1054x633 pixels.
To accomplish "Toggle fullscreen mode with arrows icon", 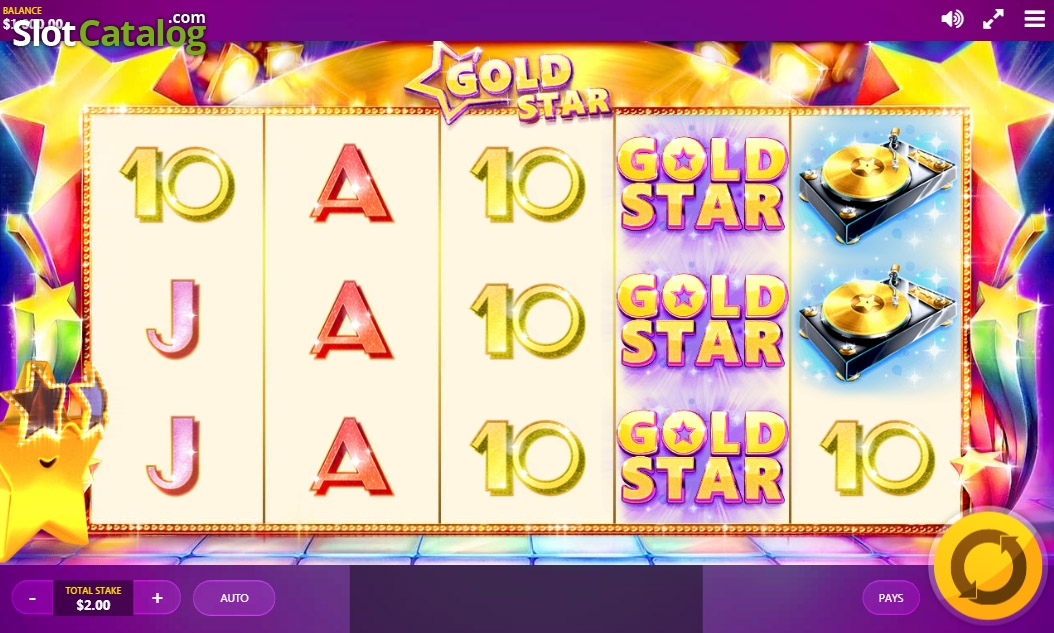I will coord(993,19).
